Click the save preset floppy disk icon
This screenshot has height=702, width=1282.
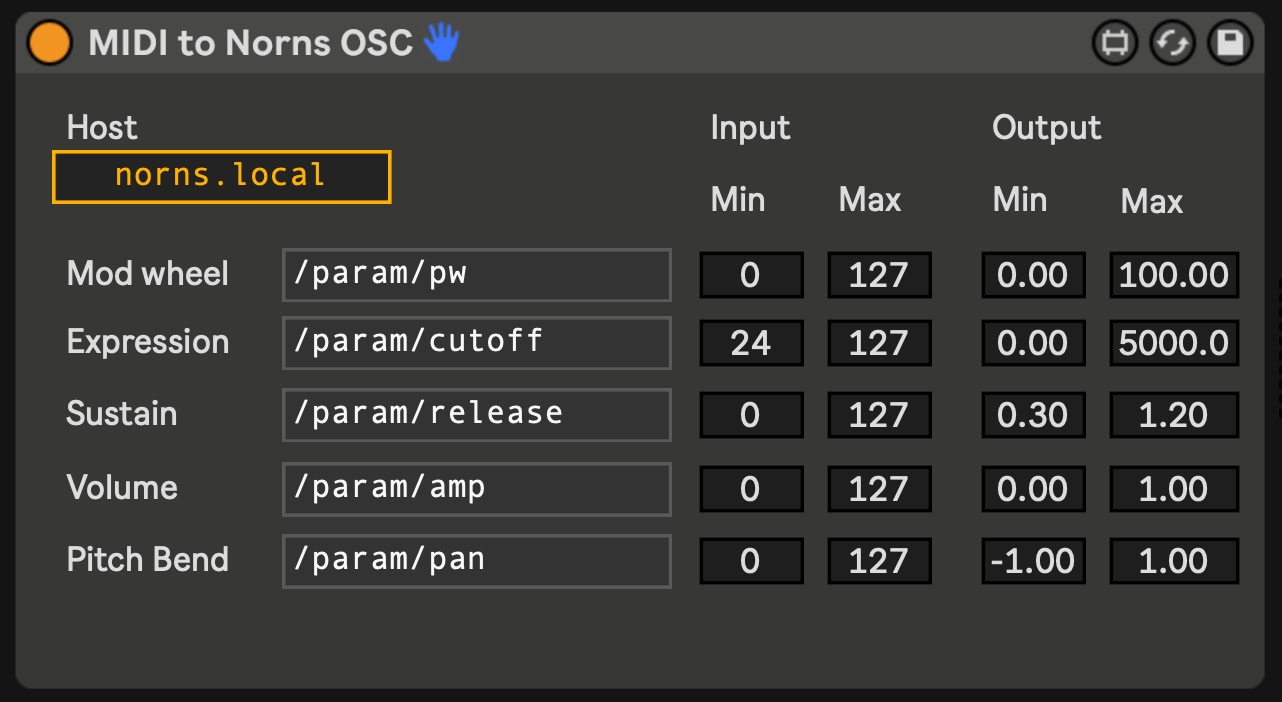coord(1230,44)
